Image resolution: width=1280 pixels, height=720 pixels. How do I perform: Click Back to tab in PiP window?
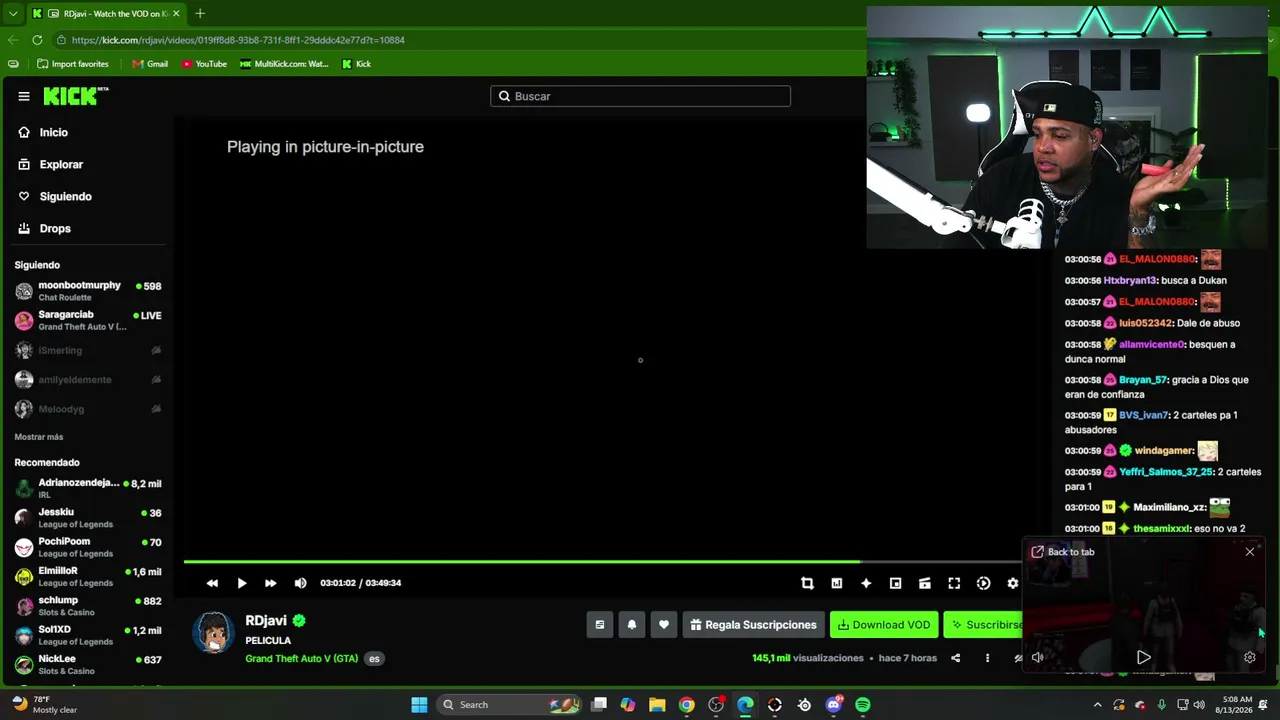(1063, 552)
